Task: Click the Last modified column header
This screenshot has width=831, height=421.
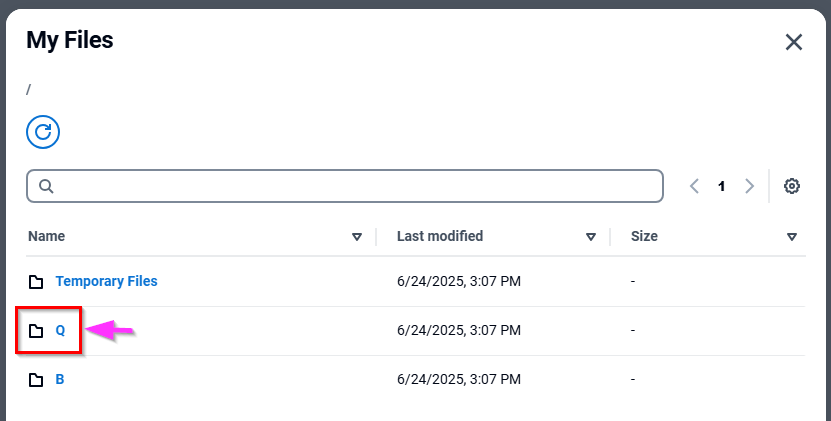Action: [440, 237]
